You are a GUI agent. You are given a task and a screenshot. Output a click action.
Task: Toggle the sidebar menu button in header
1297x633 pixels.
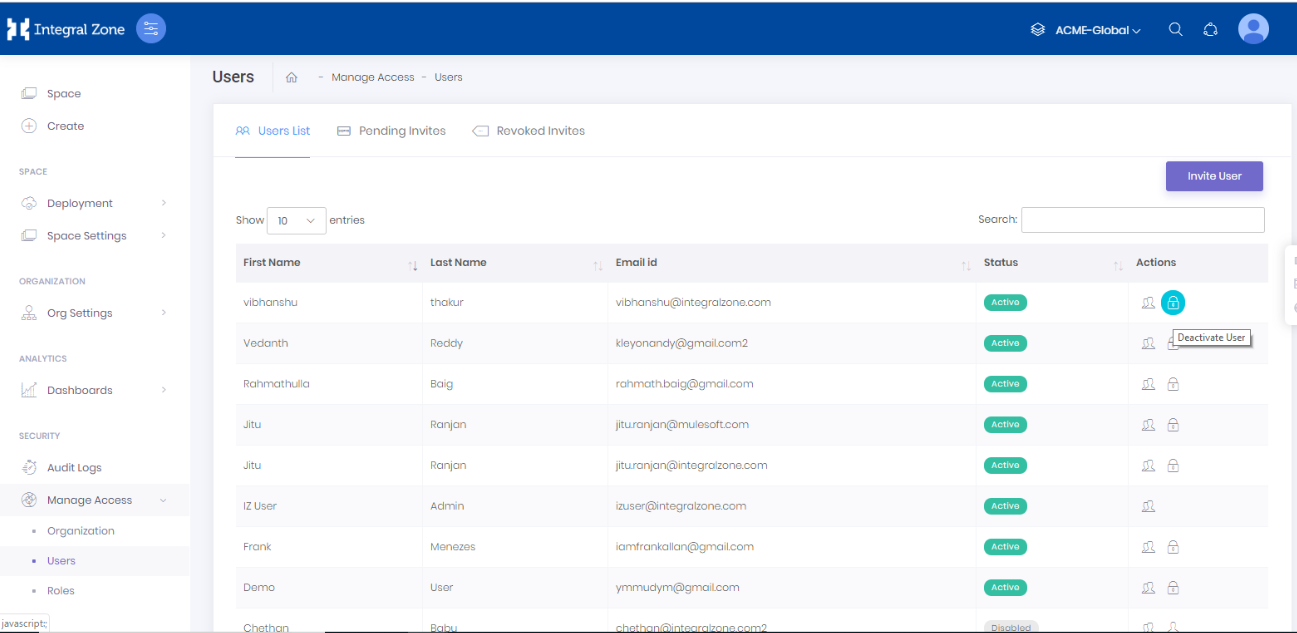tap(151, 29)
